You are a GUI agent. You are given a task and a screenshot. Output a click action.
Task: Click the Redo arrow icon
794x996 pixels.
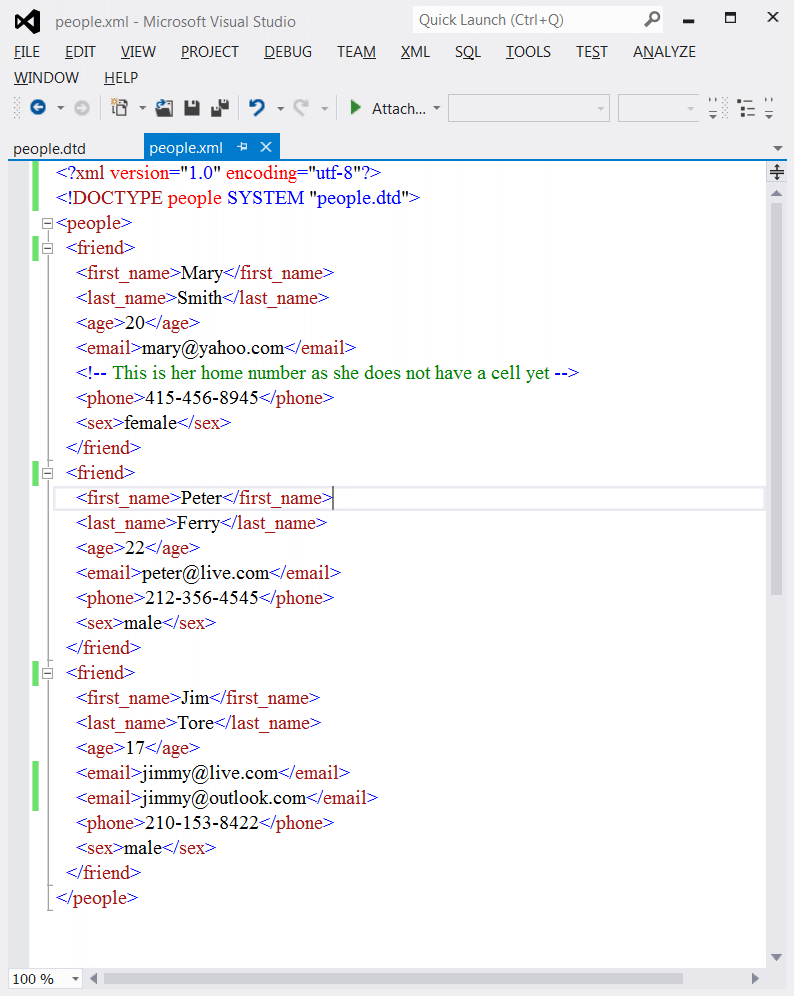(x=301, y=107)
